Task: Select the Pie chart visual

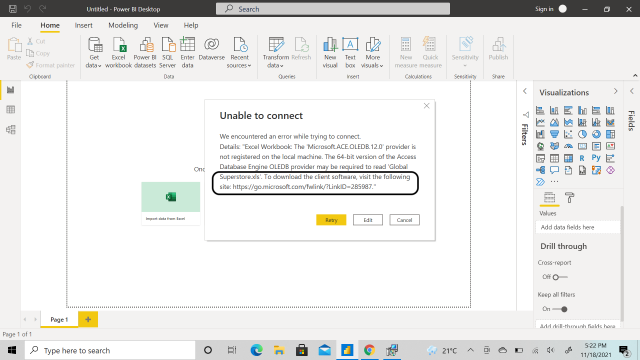Action: click(582, 134)
